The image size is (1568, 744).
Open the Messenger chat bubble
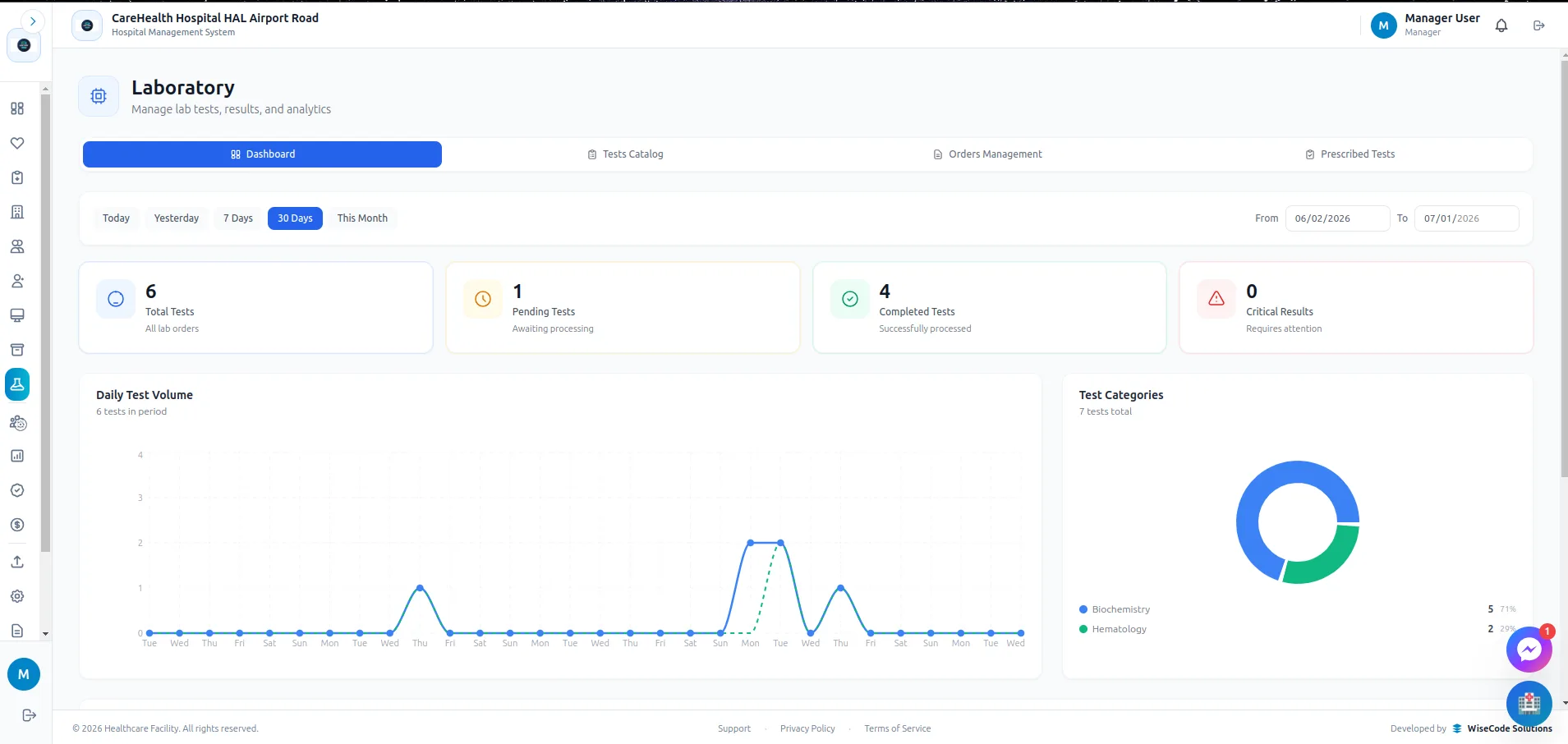coord(1529,650)
